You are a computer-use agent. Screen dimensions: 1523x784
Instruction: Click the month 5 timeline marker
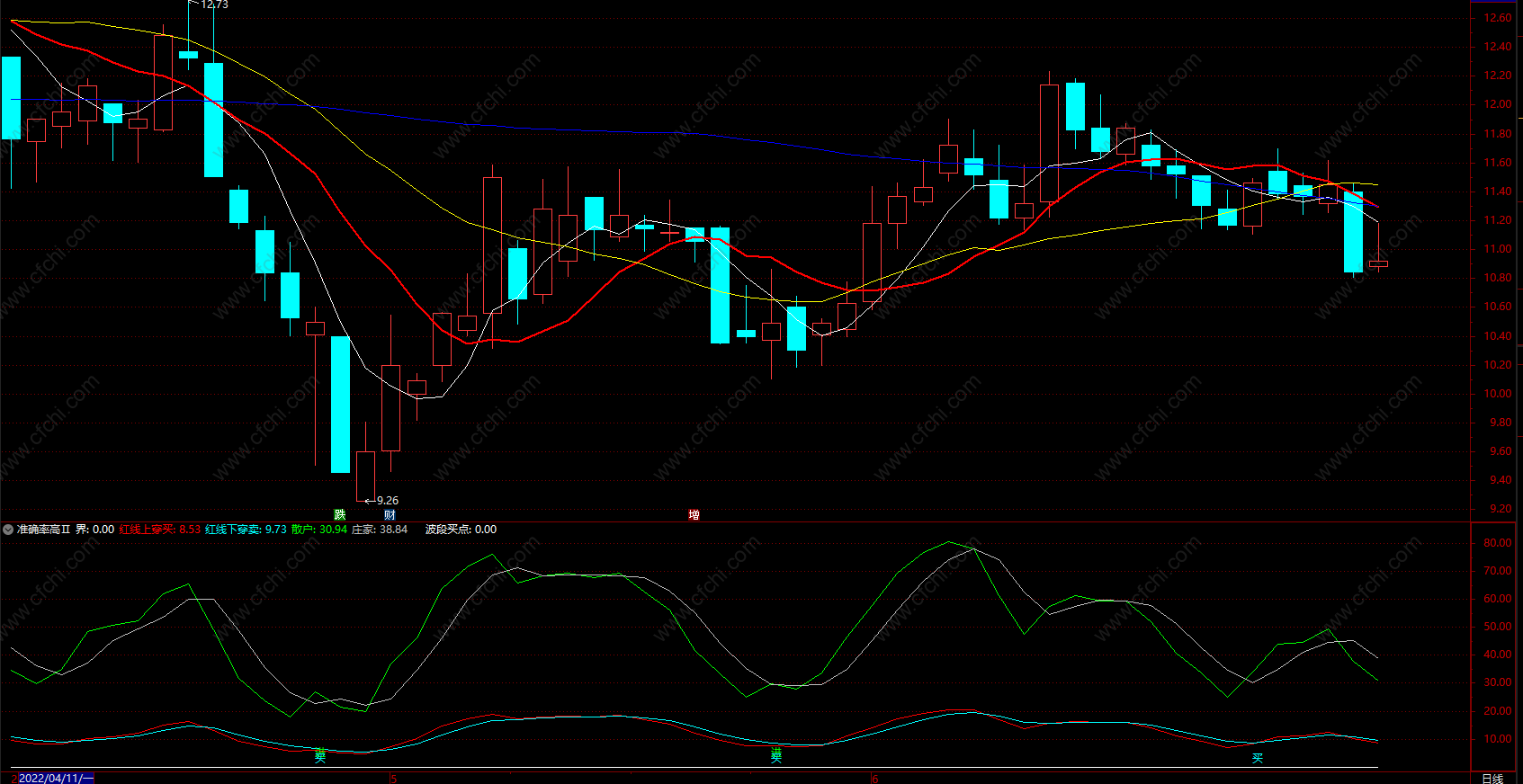pyautogui.click(x=394, y=779)
